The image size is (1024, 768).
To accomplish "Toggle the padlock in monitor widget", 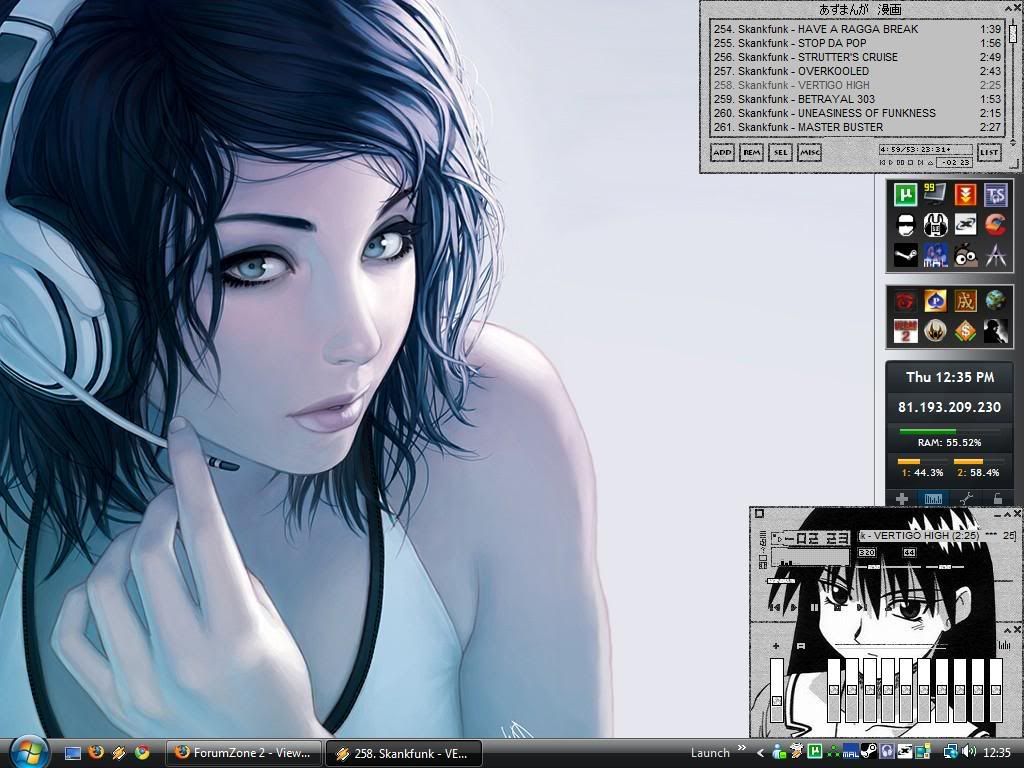I will (x=997, y=499).
